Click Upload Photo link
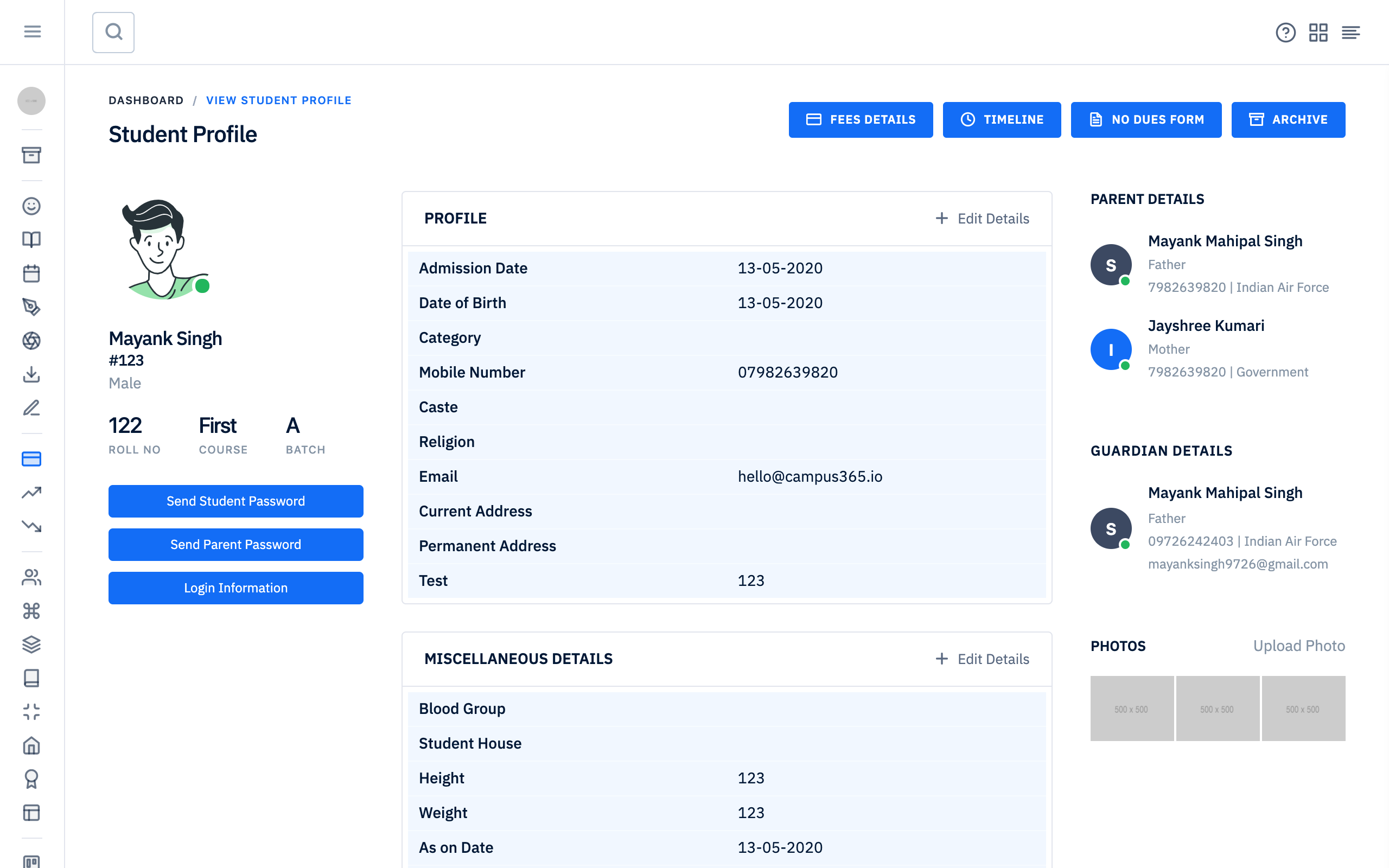The height and width of the screenshot is (868, 1389). 1298,646
